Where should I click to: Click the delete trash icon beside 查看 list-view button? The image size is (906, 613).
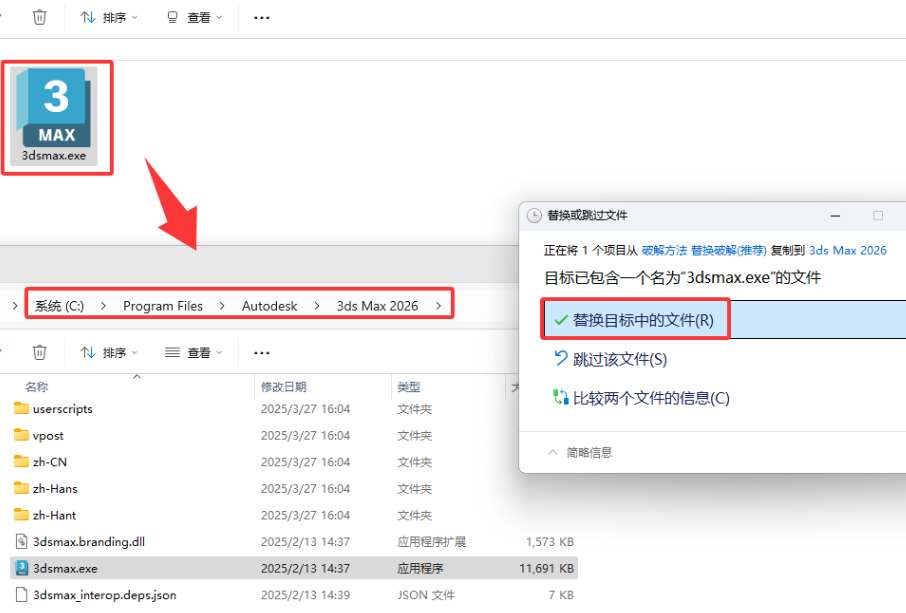39,352
